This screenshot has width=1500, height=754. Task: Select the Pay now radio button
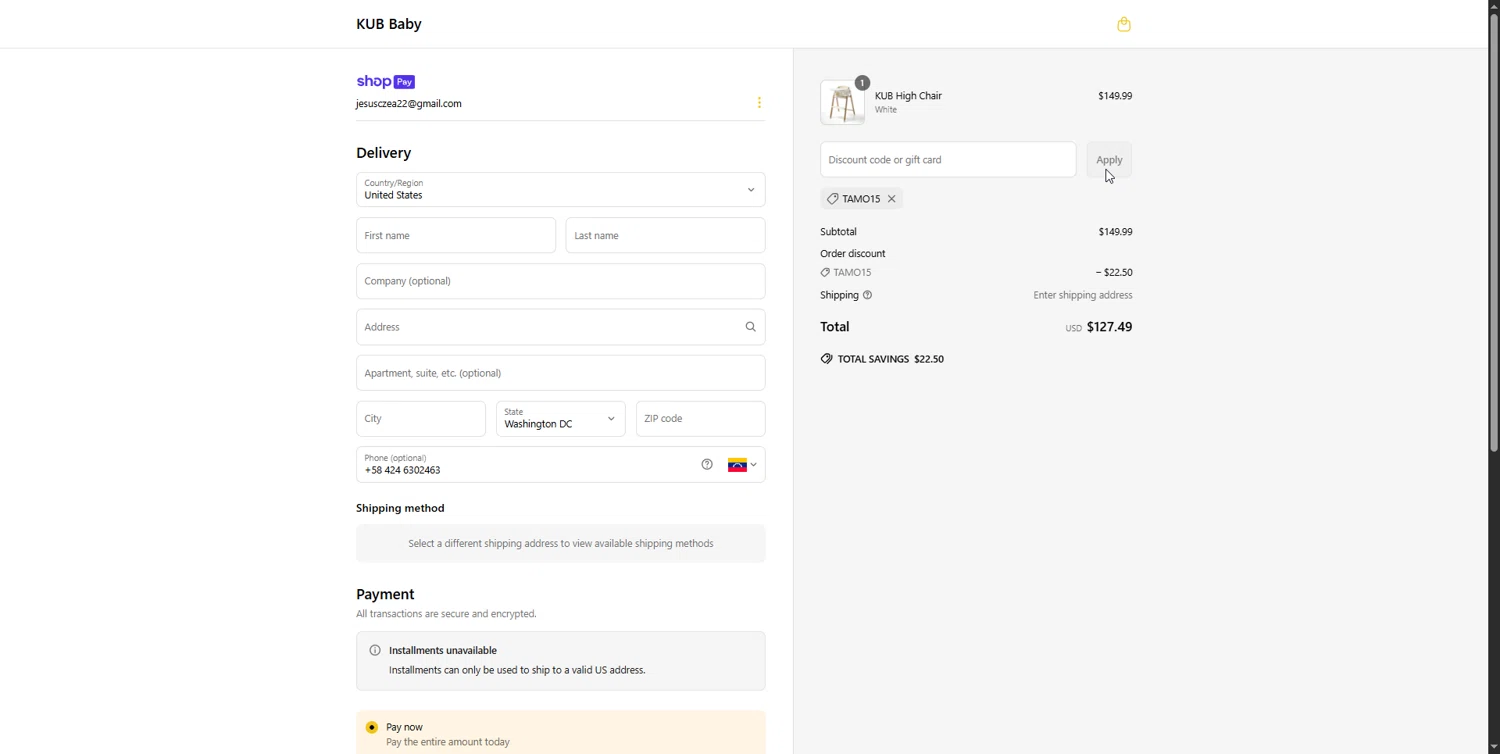[x=372, y=727]
